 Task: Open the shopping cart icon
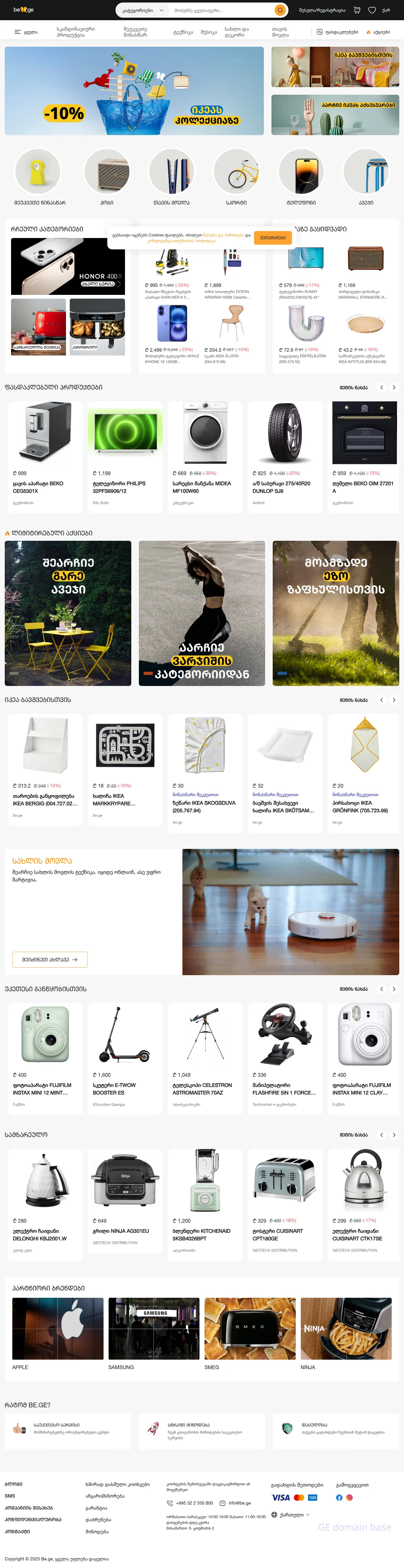[x=357, y=10]
